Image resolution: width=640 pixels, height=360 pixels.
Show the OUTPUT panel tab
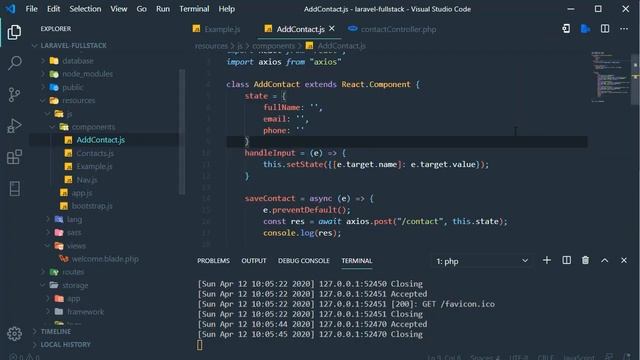[253, 260]
